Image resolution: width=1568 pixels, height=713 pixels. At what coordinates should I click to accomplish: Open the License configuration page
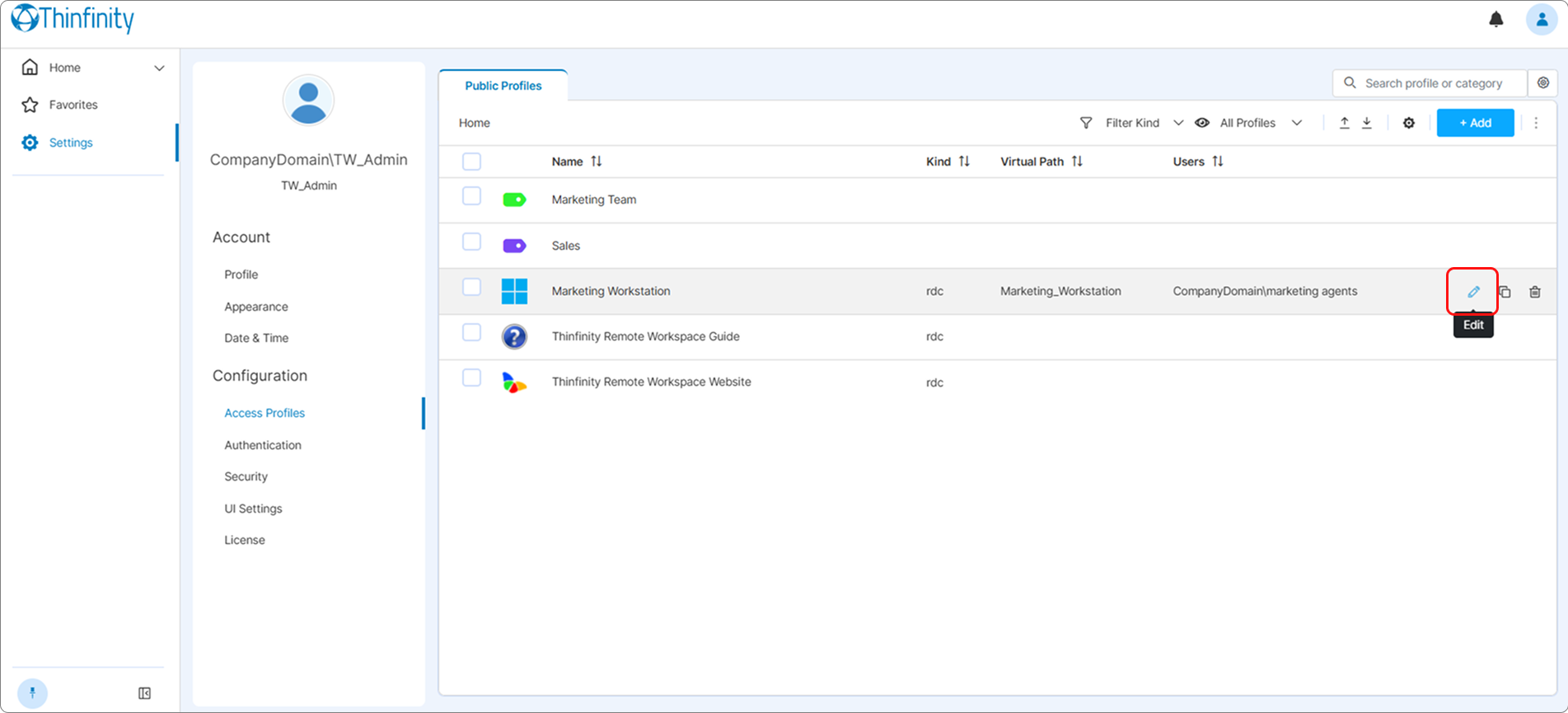click(245, 540)
